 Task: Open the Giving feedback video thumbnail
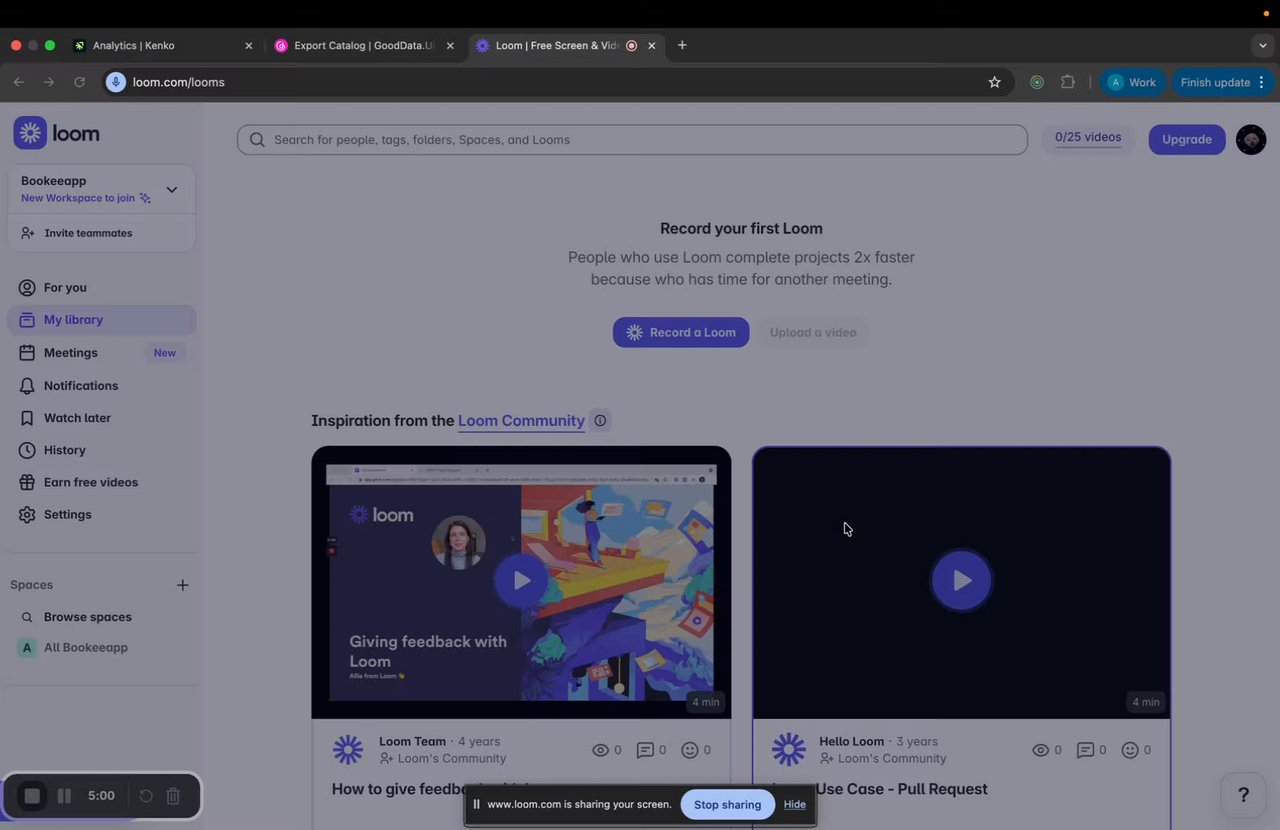click(521, 582)
